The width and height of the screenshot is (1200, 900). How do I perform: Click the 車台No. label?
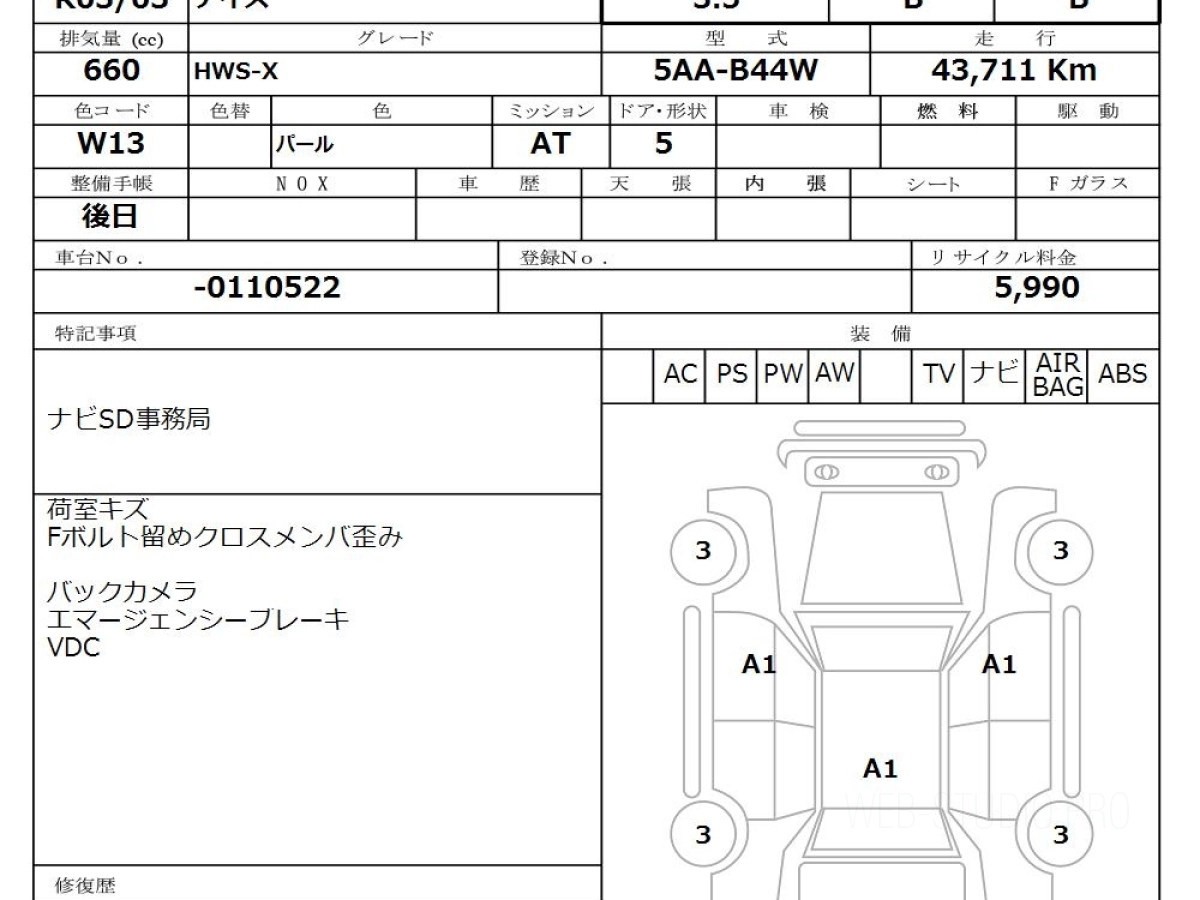click(x=98, y=257)
